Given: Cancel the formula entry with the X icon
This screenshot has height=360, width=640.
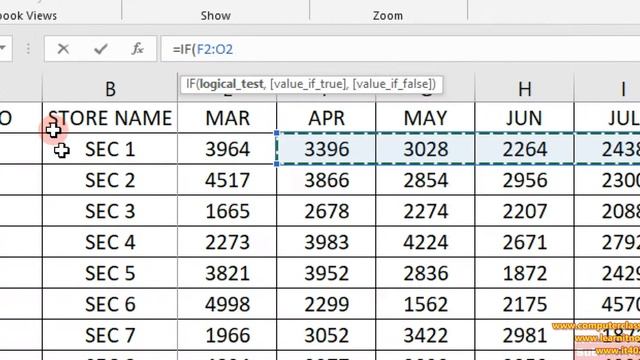Looking at the screenshot, I should coord(63,49).
